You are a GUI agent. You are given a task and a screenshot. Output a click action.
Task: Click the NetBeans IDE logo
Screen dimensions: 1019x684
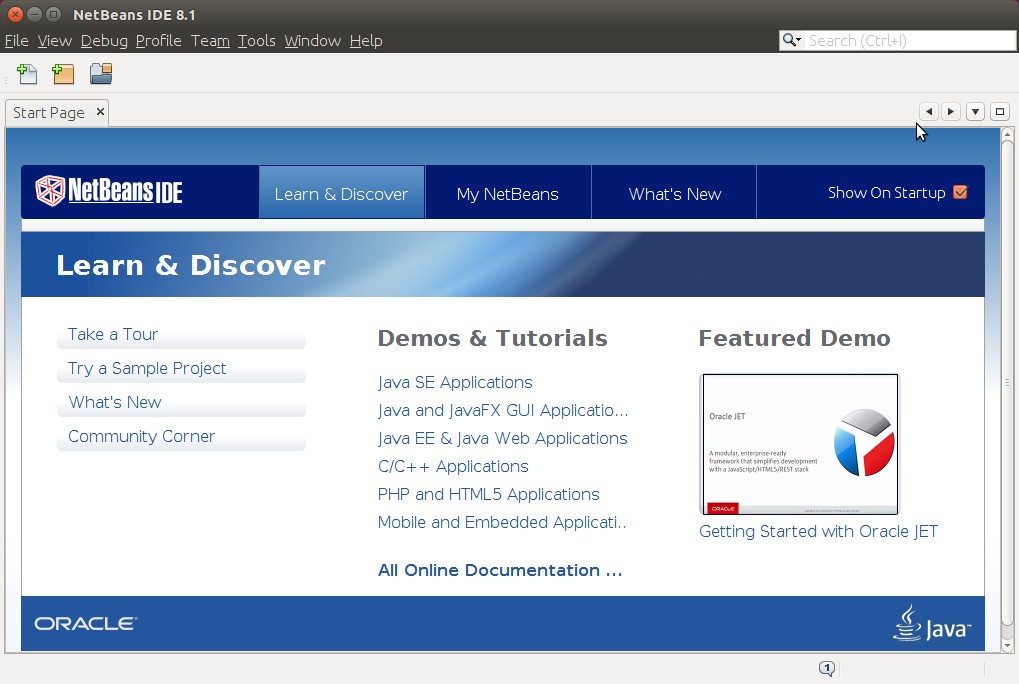(x=109, y=191)
